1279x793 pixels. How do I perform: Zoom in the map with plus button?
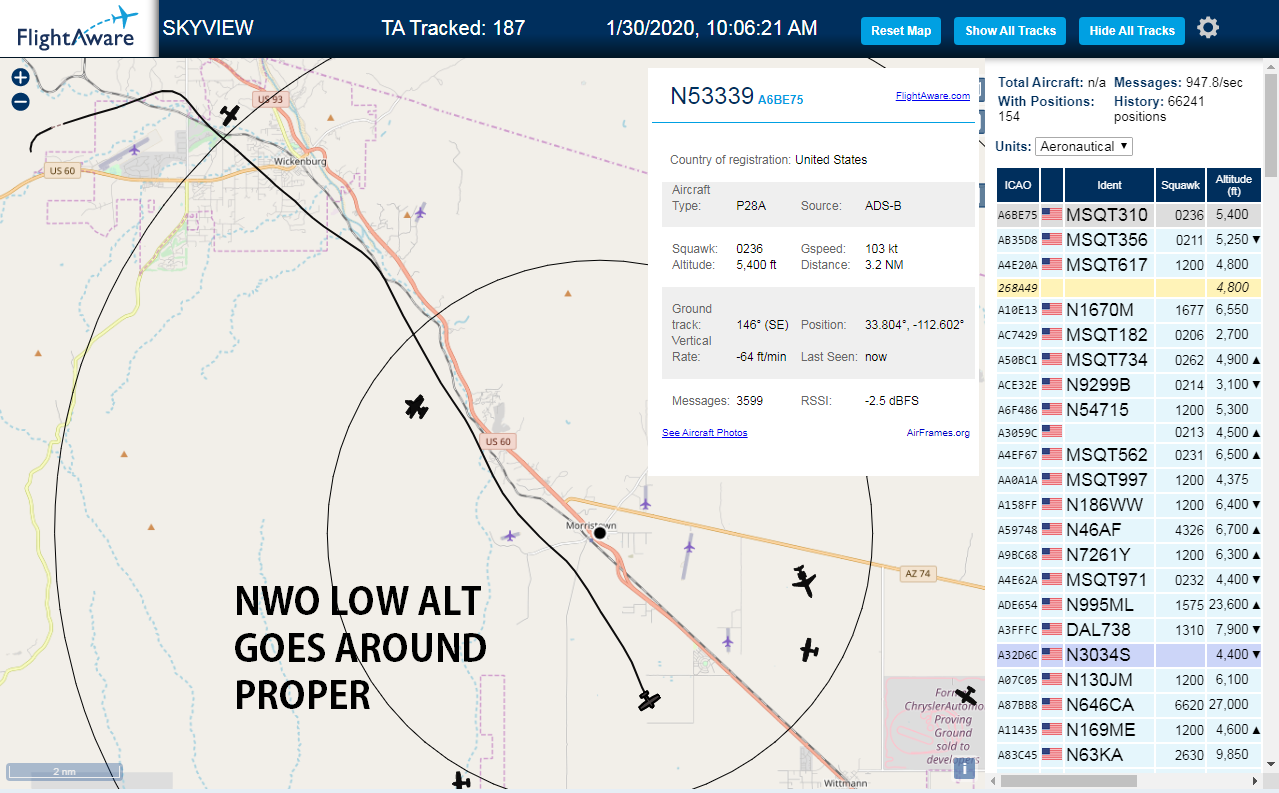pos(20,77)
